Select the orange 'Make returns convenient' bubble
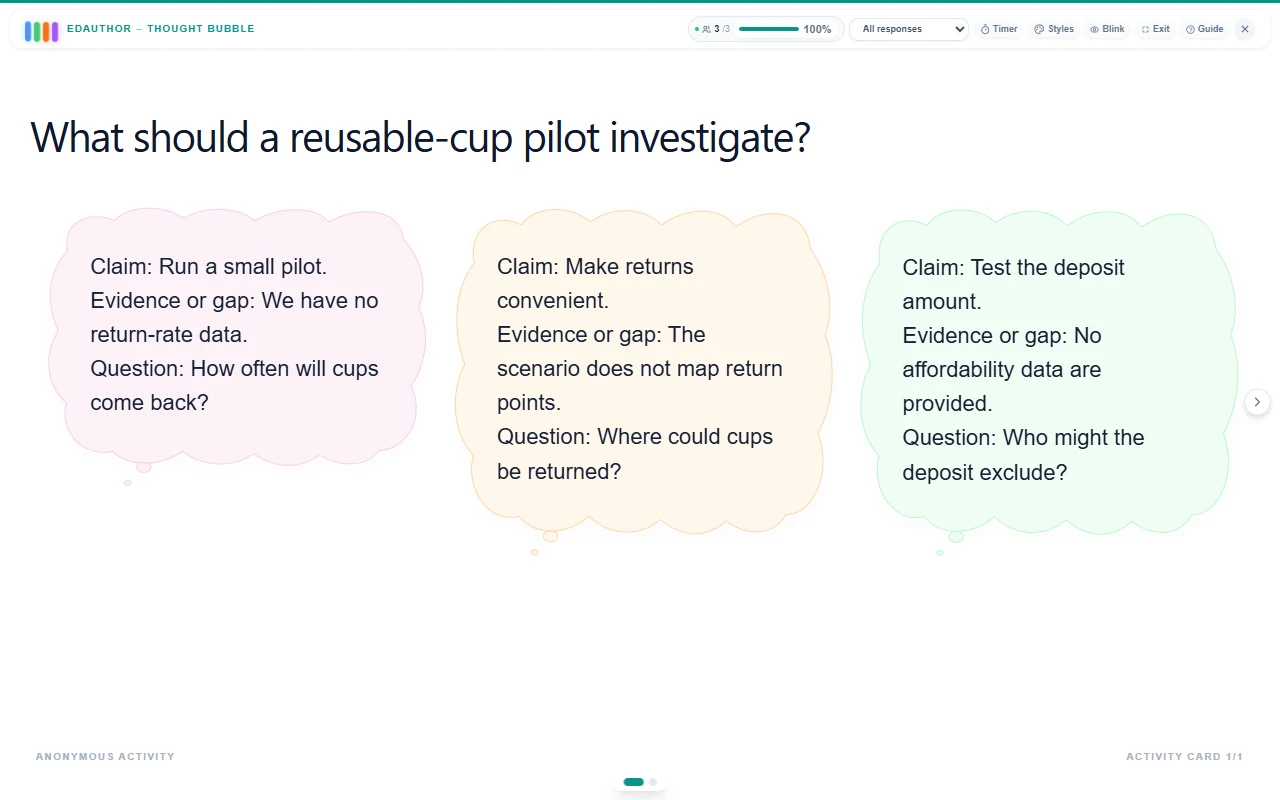 coord(643,371)
